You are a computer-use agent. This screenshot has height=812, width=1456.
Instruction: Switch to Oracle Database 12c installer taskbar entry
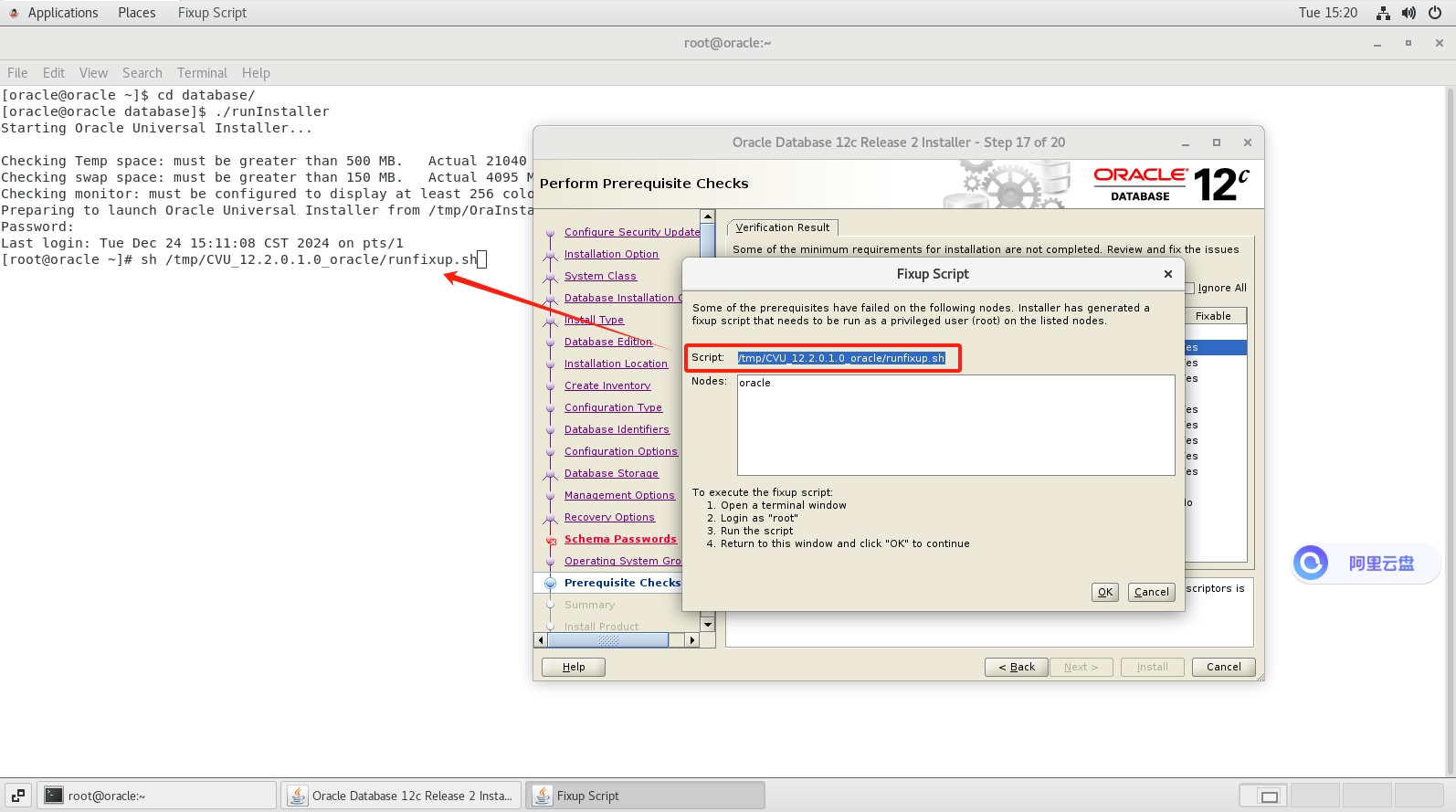(x=401, y=796)
